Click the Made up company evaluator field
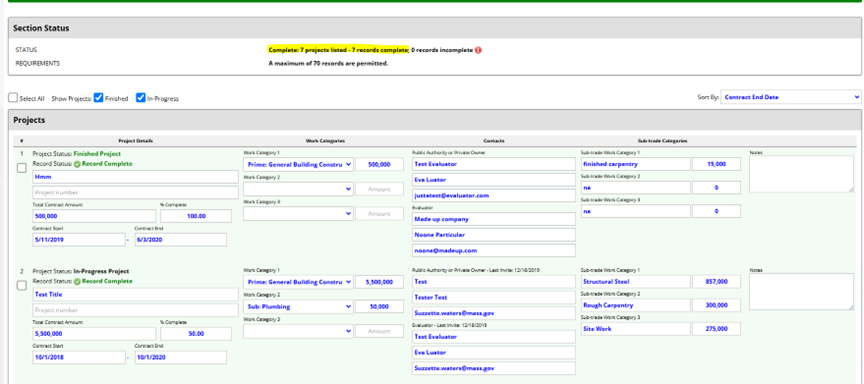The width and height of the screenshot is (864, 384). (x=494, y=219)
